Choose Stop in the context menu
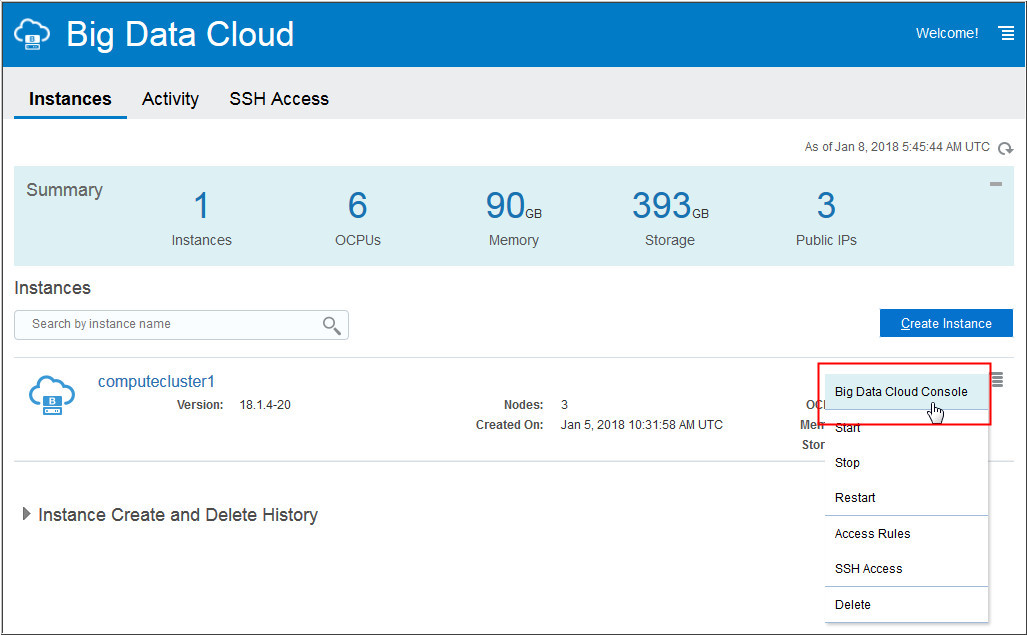 pos(847,462)
